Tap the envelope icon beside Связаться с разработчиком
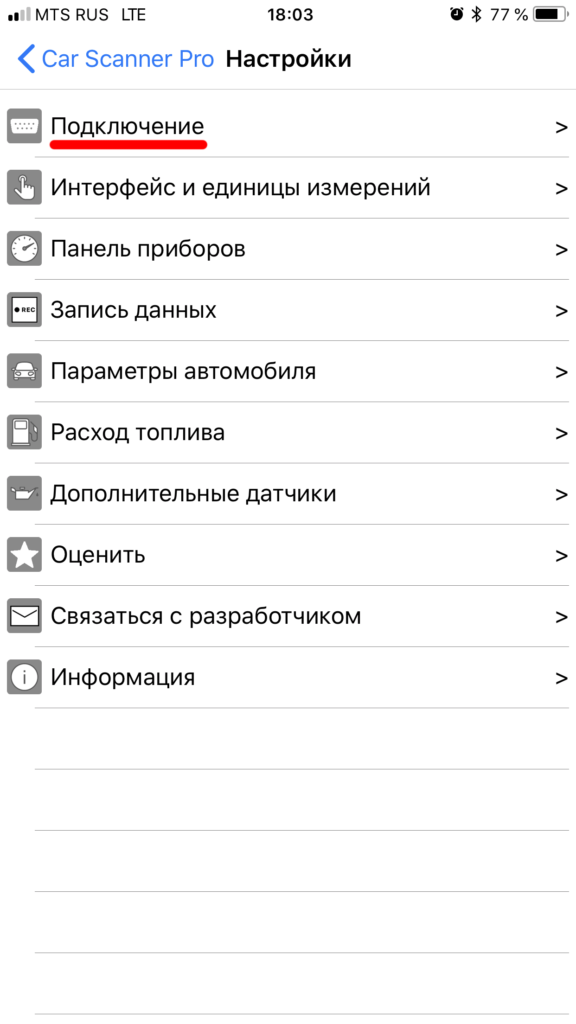The height and width of the screenshot is (1024, 576). click(x=24, y=616)
